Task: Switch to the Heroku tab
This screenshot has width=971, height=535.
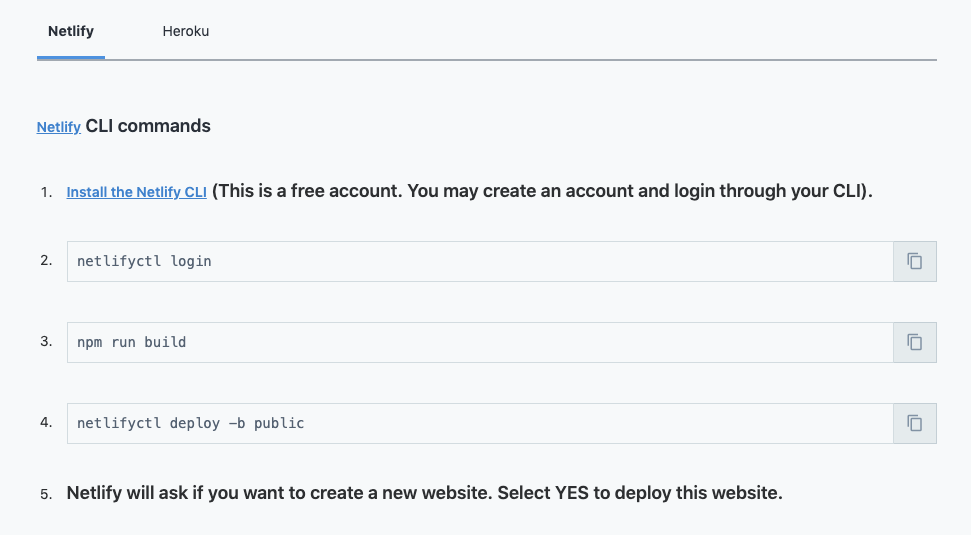Action: click(x=186, y=31)
